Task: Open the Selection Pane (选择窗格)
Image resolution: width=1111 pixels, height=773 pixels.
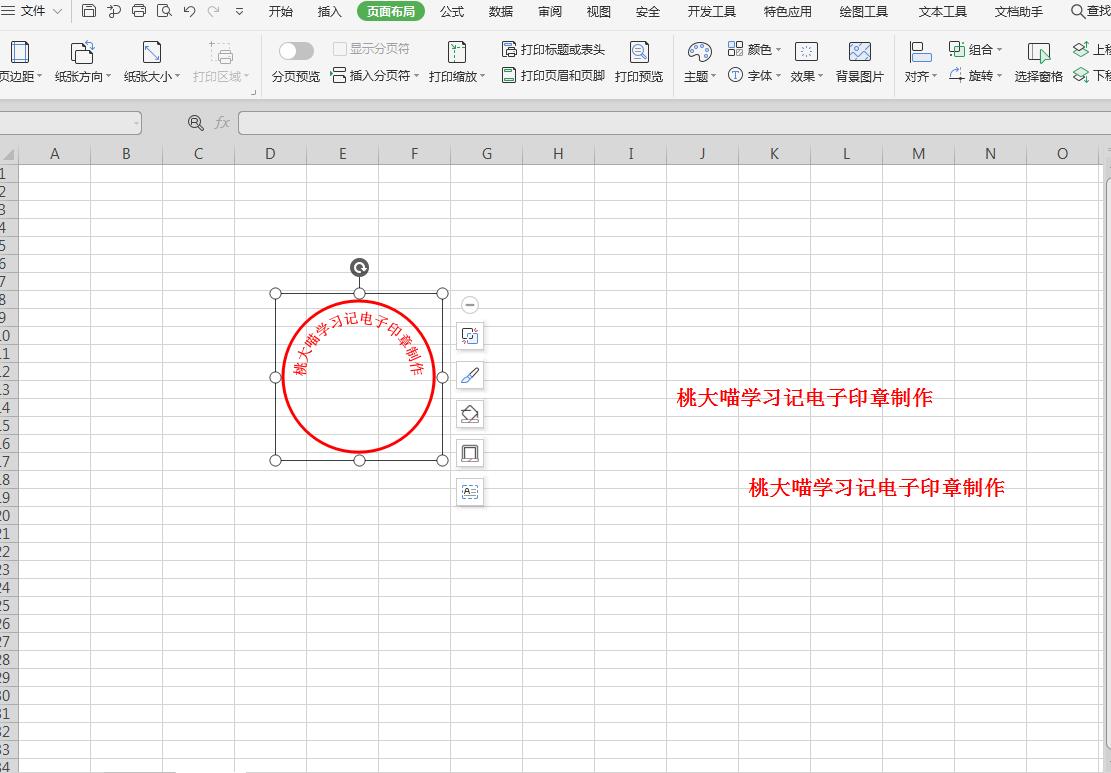Action: click(x=1038, y=62)
